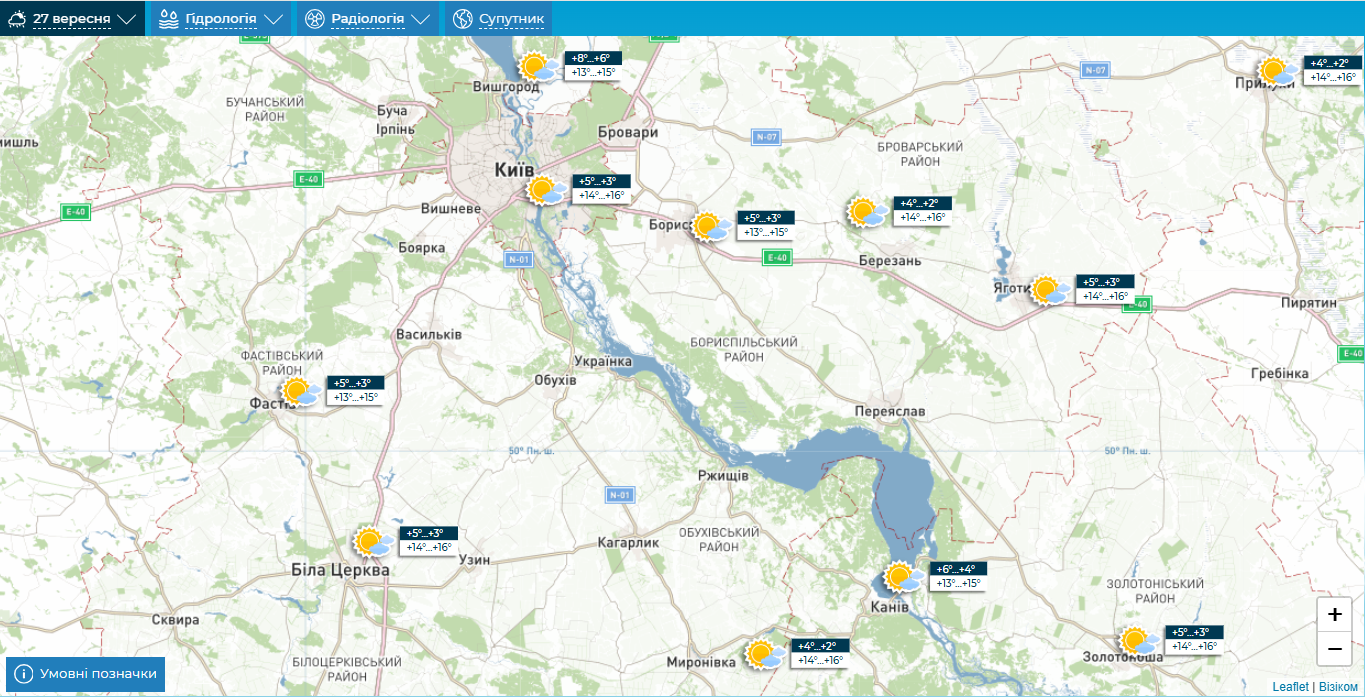This screenshot has height=697, width=1365.
Task: Switch to the Супутник satellite view
Action: coord(498,19)
